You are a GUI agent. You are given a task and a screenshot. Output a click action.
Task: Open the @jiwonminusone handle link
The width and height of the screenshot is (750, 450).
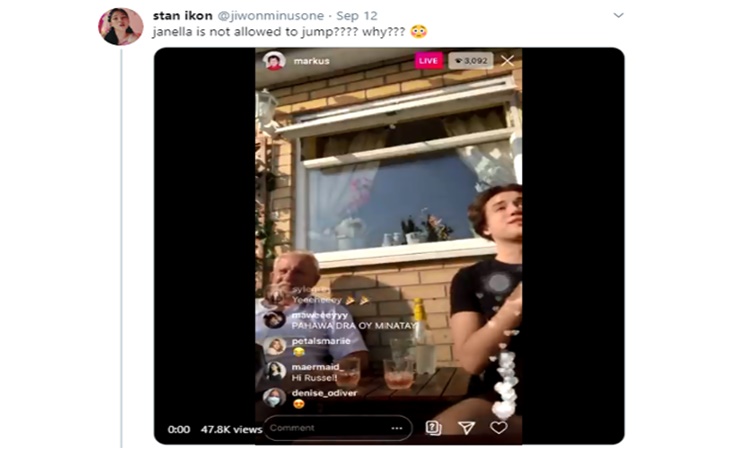click(x=270, y=15)
